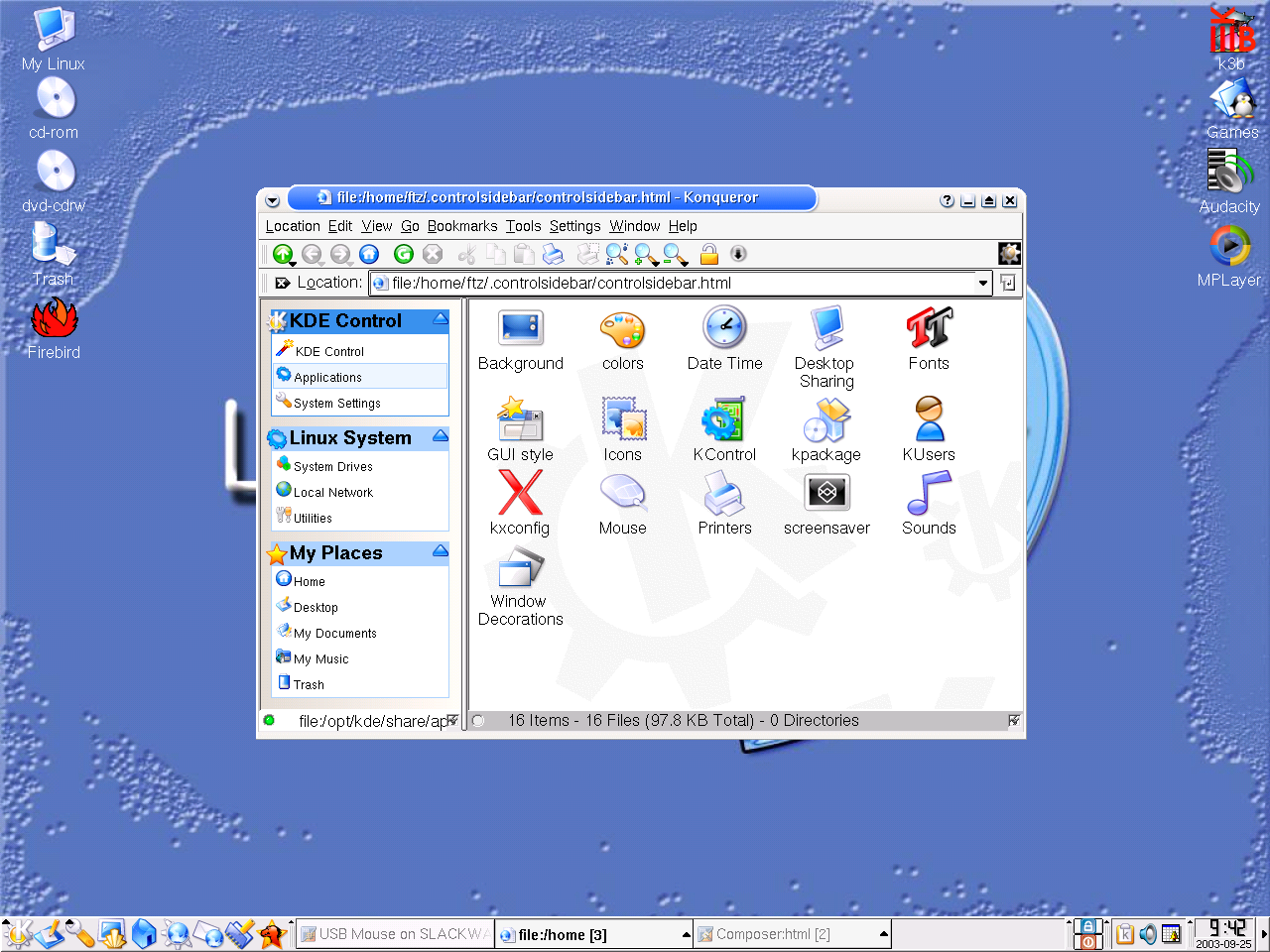Screen dimensions: 1270x952
Task: Collapse the KDE Control sidebar section
Action: pos(440,320)
